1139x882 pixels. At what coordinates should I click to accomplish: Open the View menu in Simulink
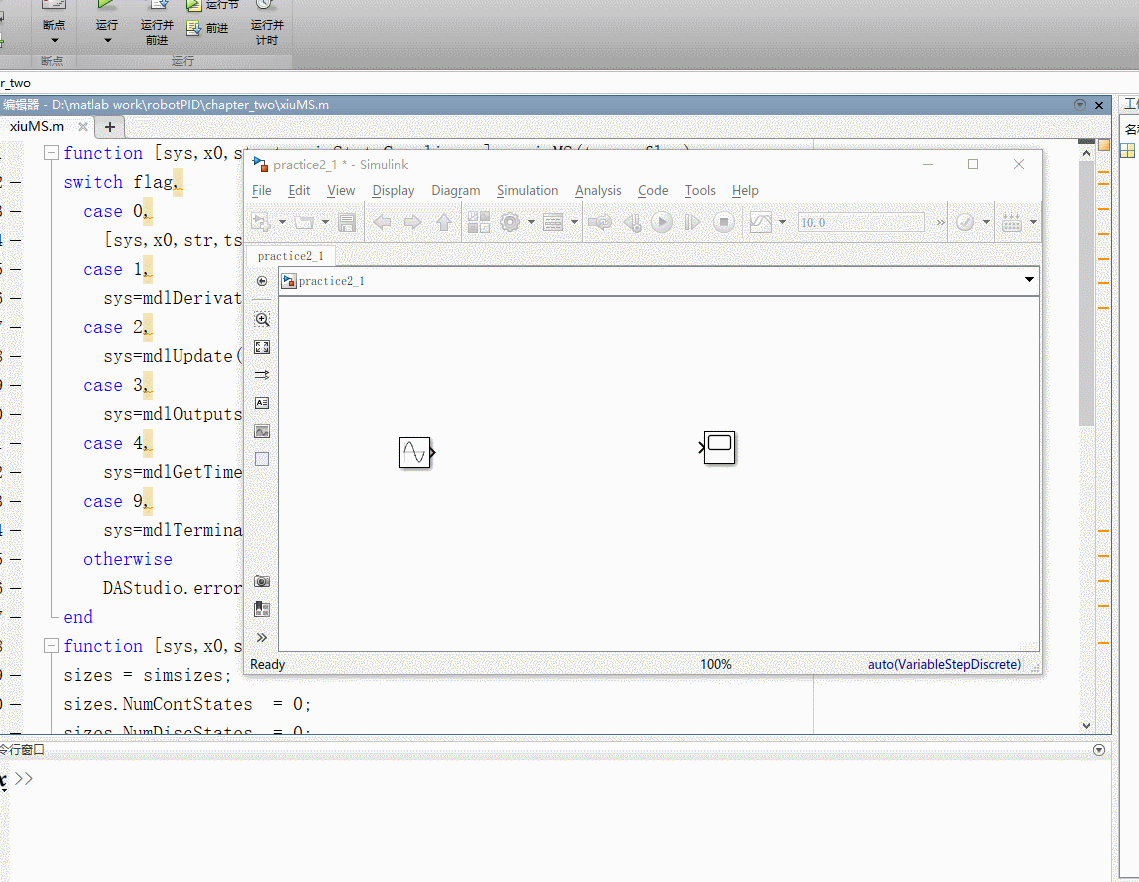[x=341, y=190]
